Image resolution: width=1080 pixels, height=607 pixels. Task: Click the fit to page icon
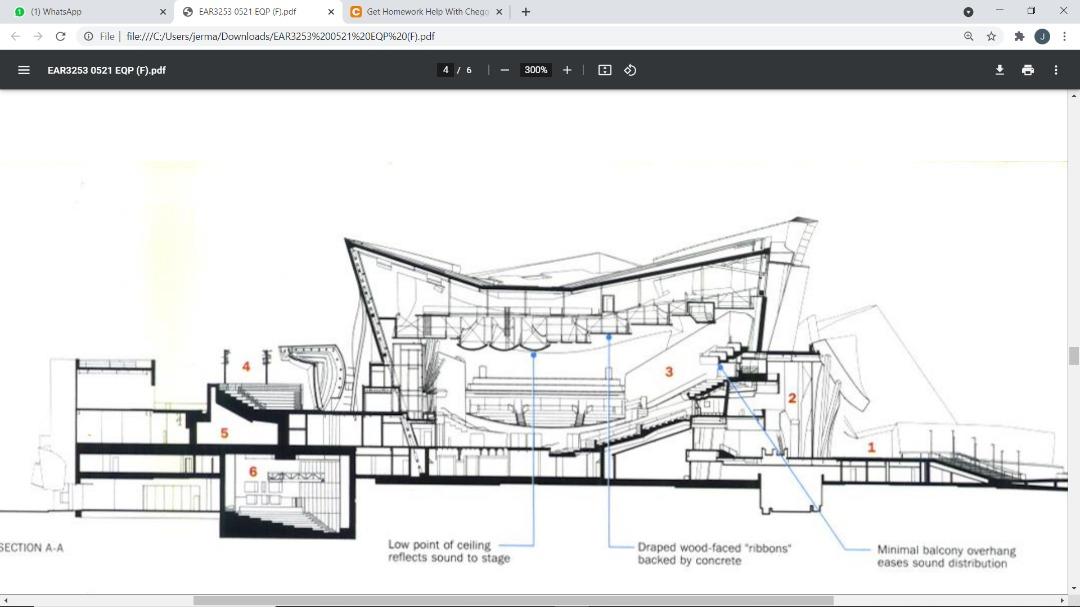coord(605,70)
